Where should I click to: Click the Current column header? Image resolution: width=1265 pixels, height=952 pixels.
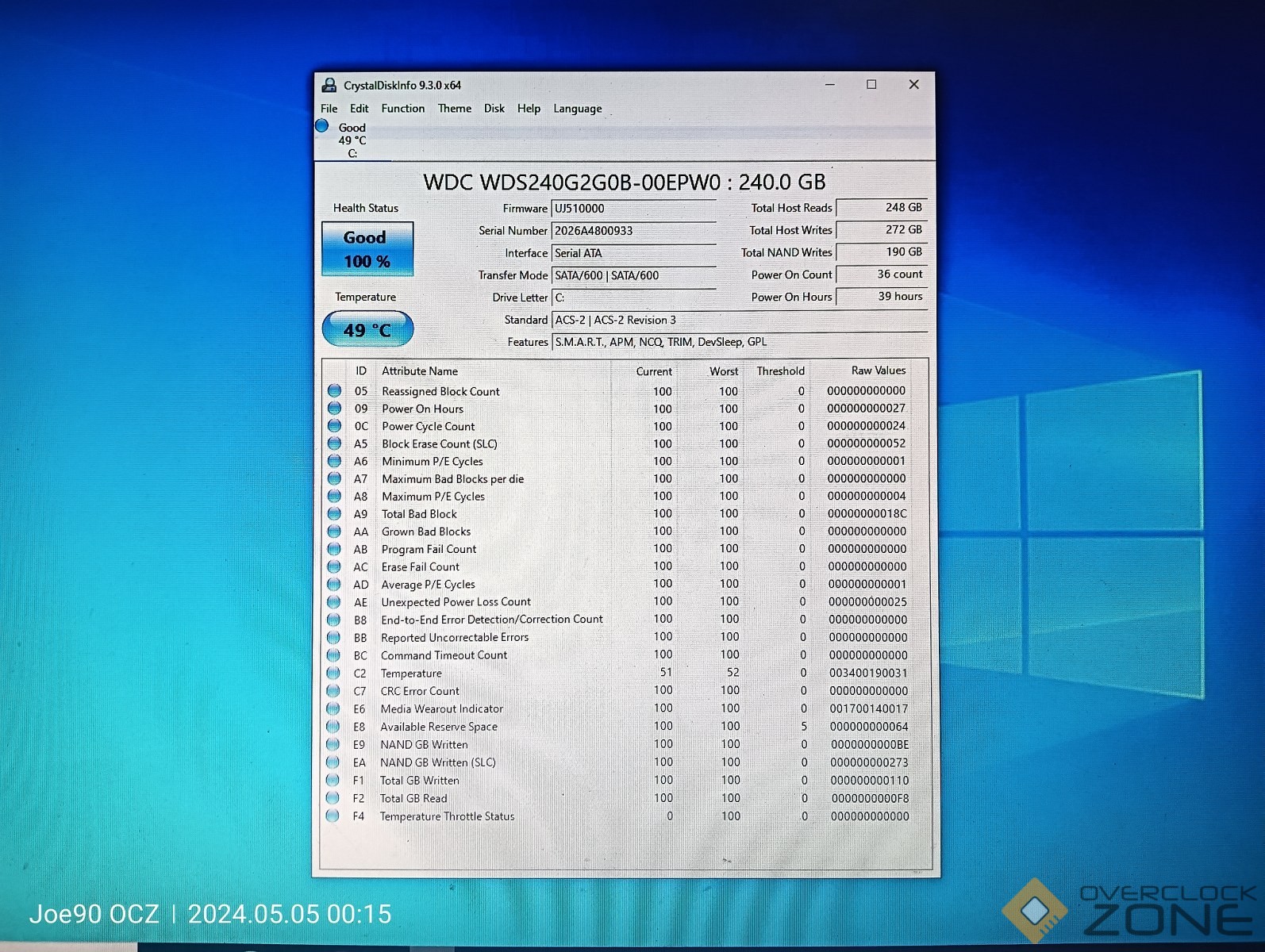point(654,371)
